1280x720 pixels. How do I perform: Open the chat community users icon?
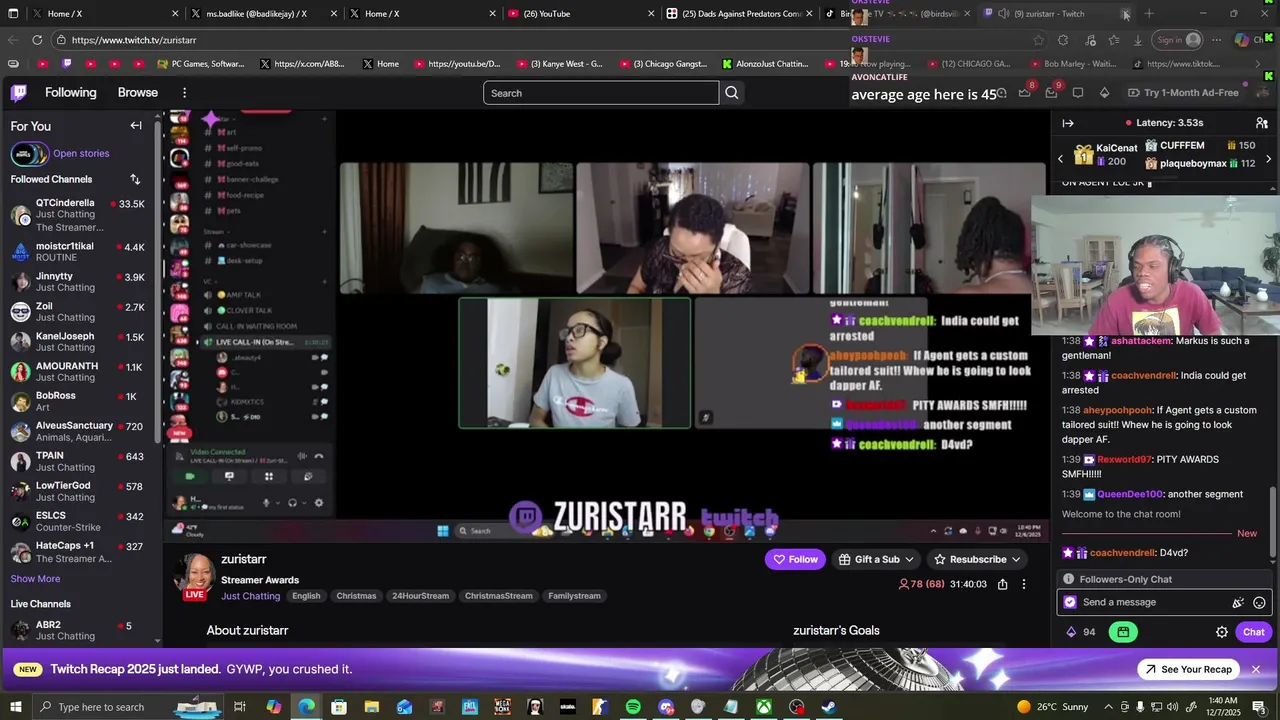[1262, 123]
